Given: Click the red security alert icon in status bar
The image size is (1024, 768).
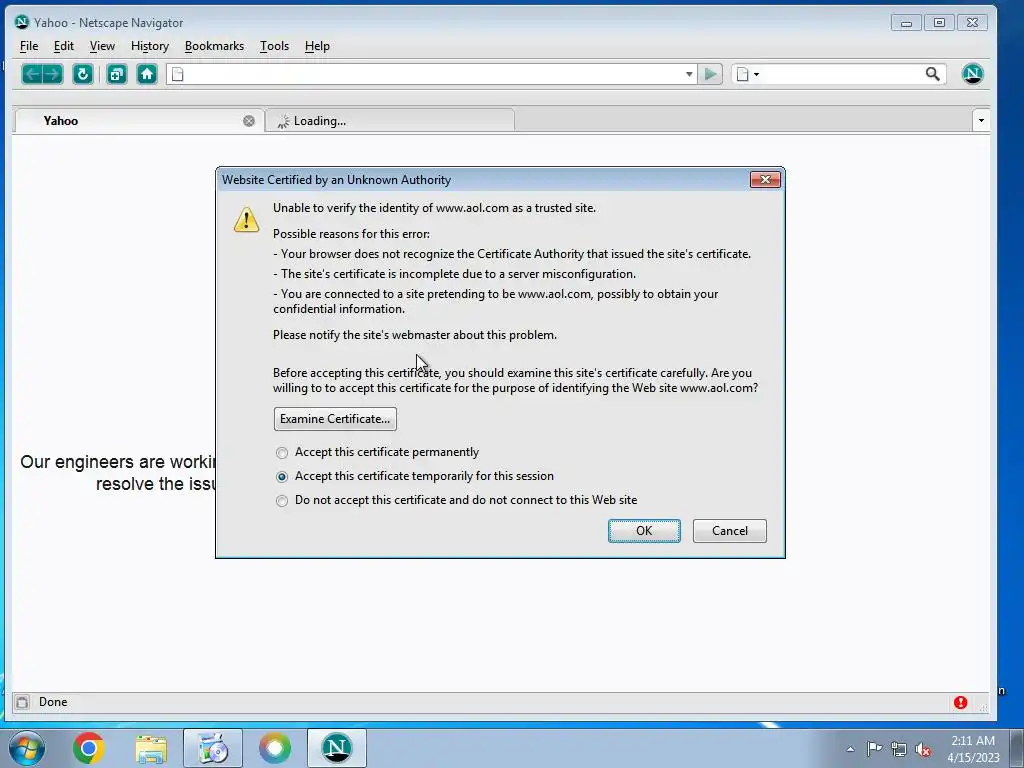Looking at the screenshot, I should (960, 702).
